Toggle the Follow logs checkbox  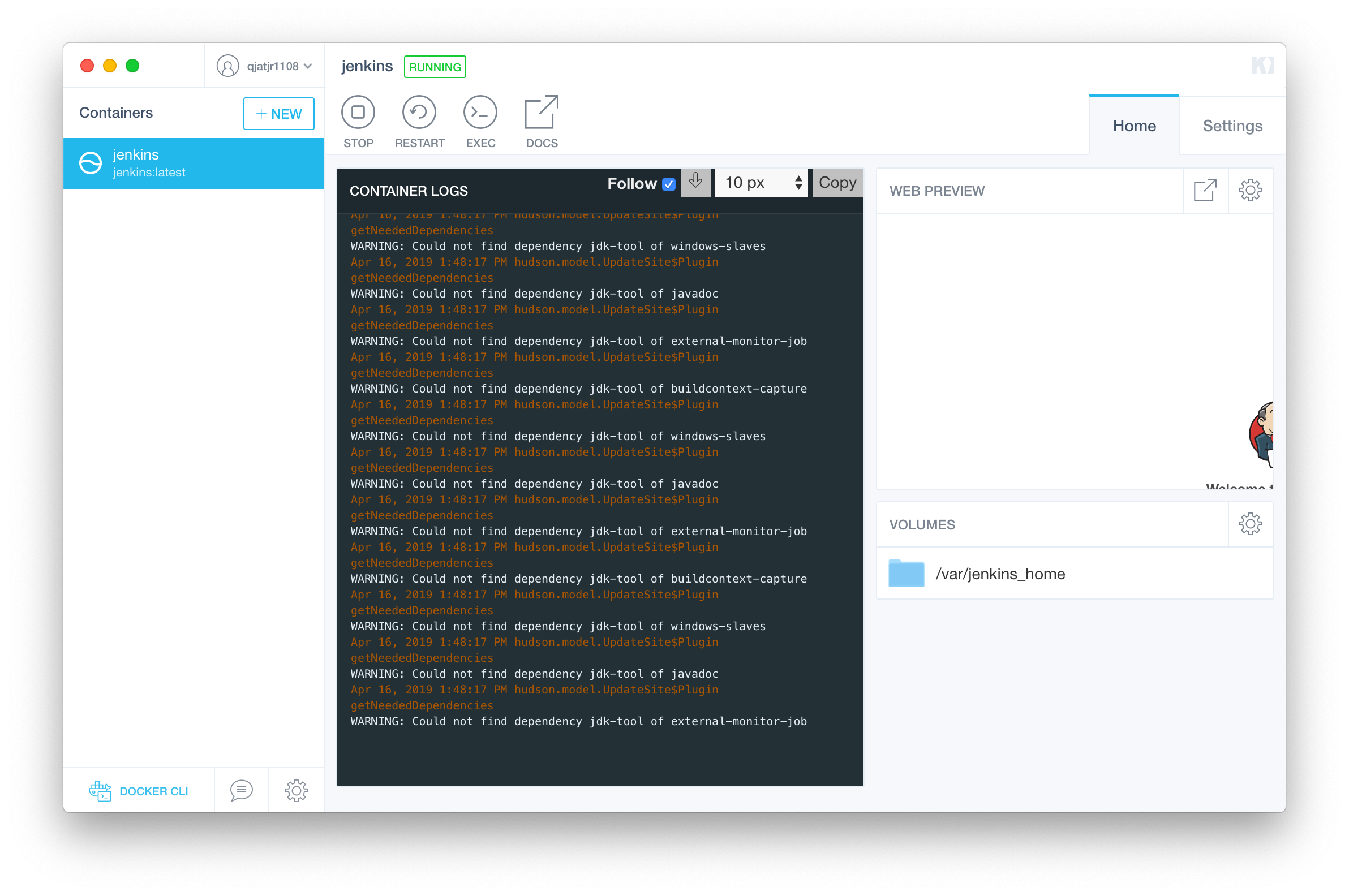(x=669, y=184)
